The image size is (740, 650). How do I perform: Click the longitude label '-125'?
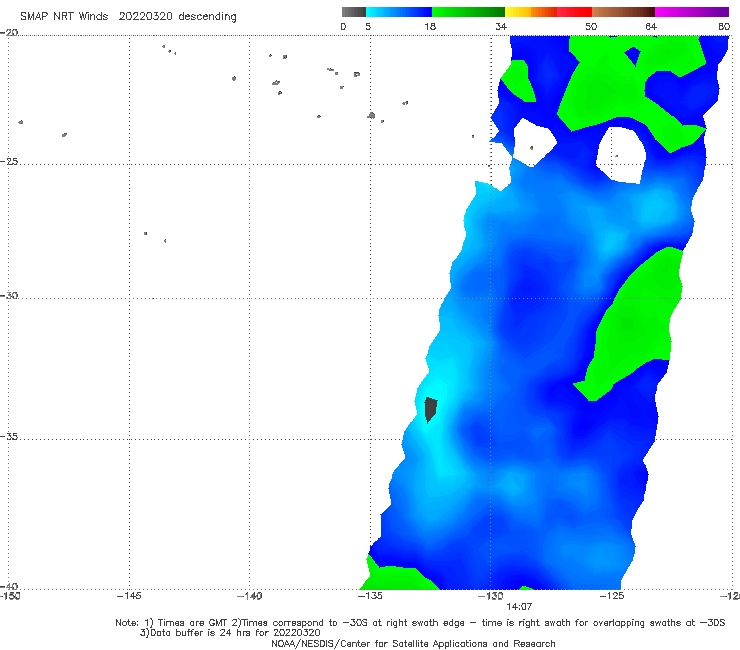612,596
